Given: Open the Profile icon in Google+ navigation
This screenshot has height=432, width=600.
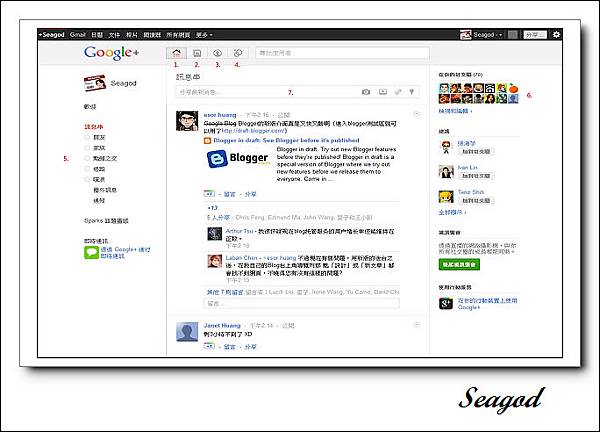Looking at the screenshot, I should 217,53.
